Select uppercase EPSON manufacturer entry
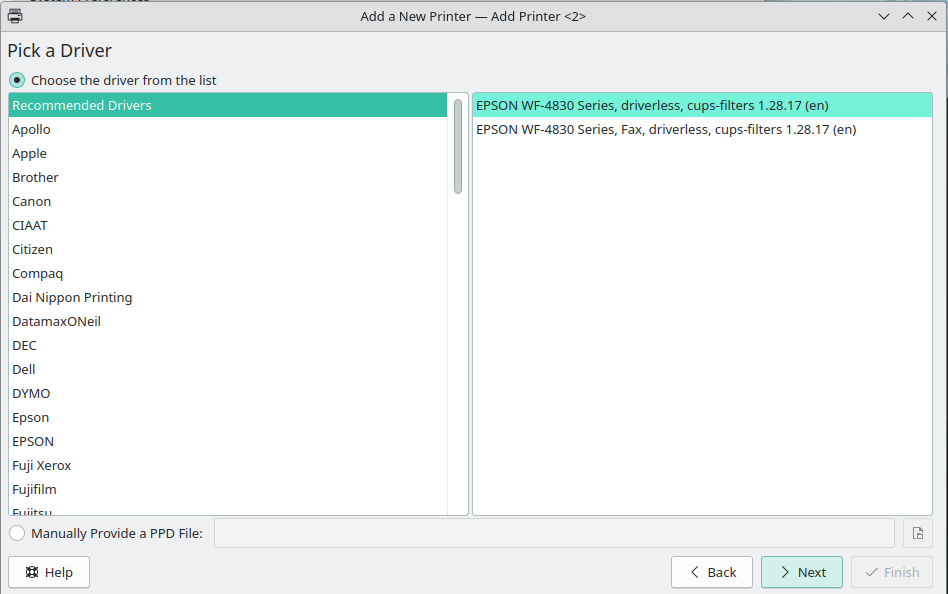 (x=228, y=442)
